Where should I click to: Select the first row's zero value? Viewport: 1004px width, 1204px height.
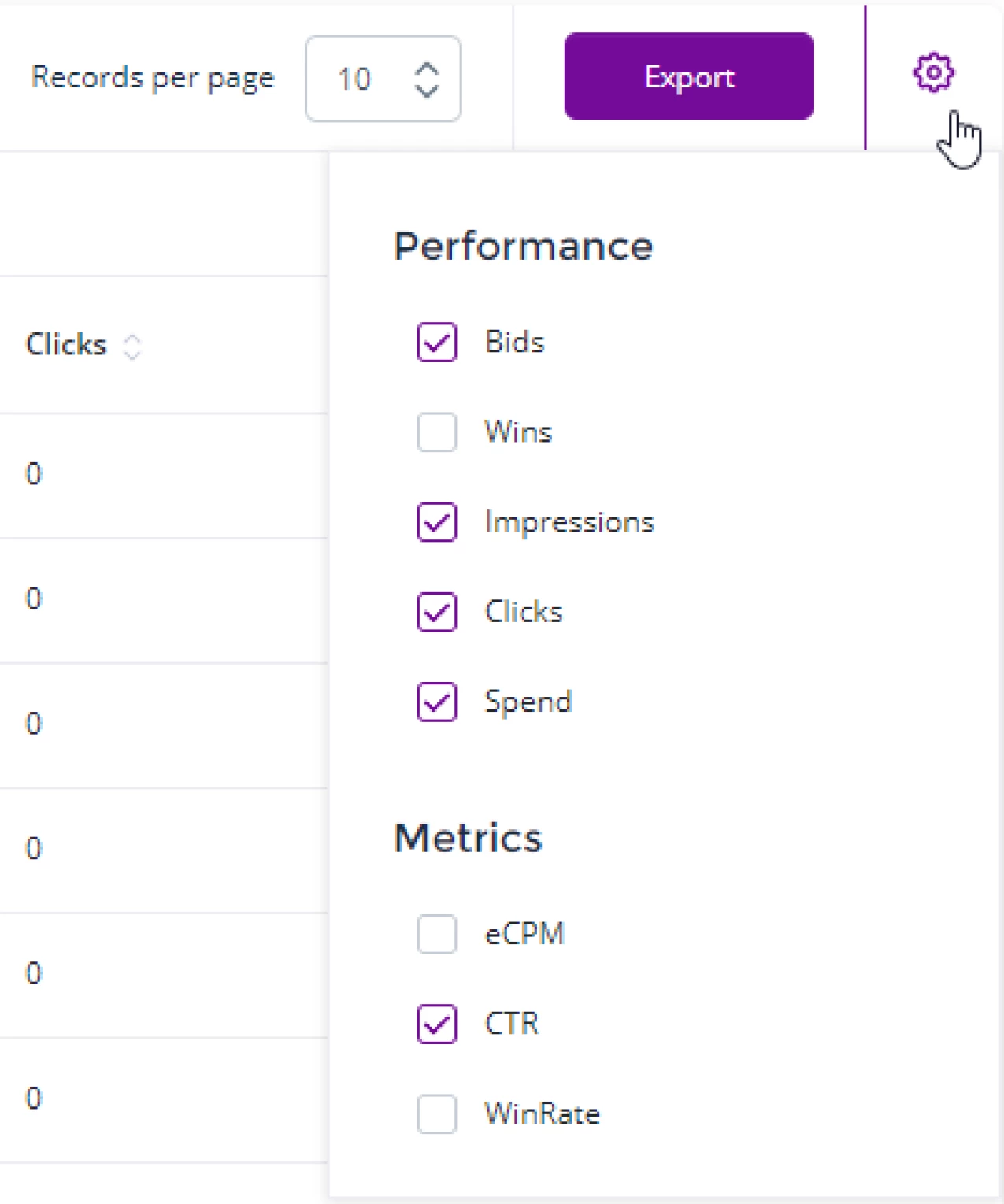(x=33, y=475)
